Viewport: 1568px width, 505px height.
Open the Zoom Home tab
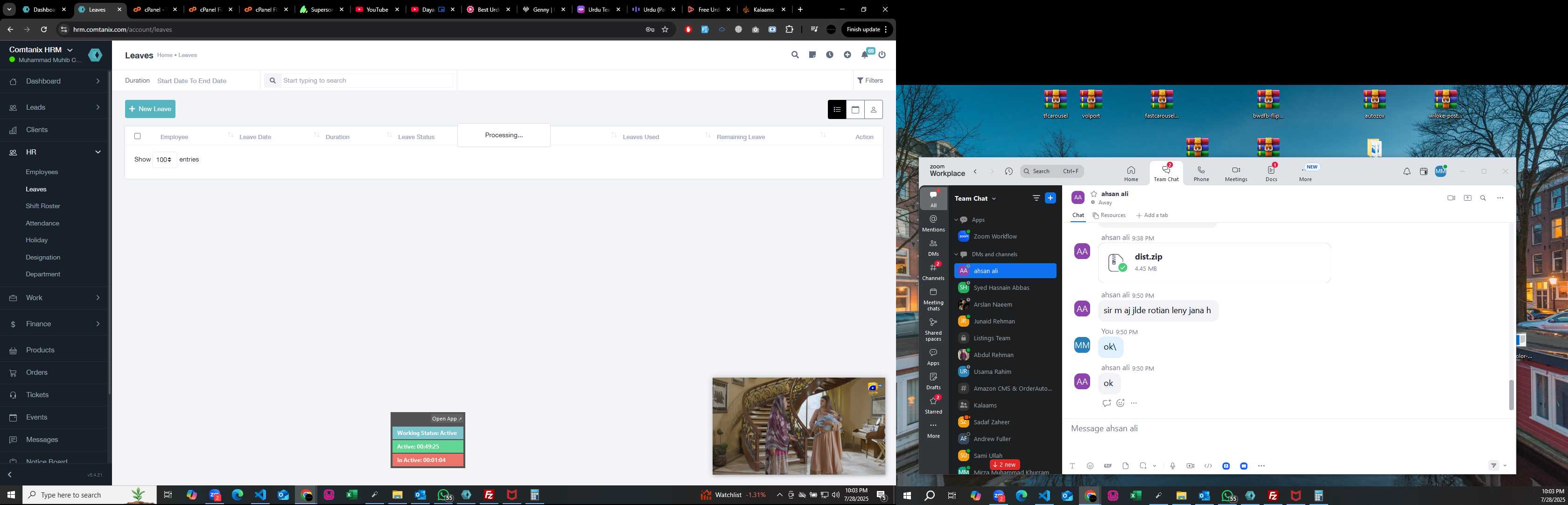point(1131,173)
